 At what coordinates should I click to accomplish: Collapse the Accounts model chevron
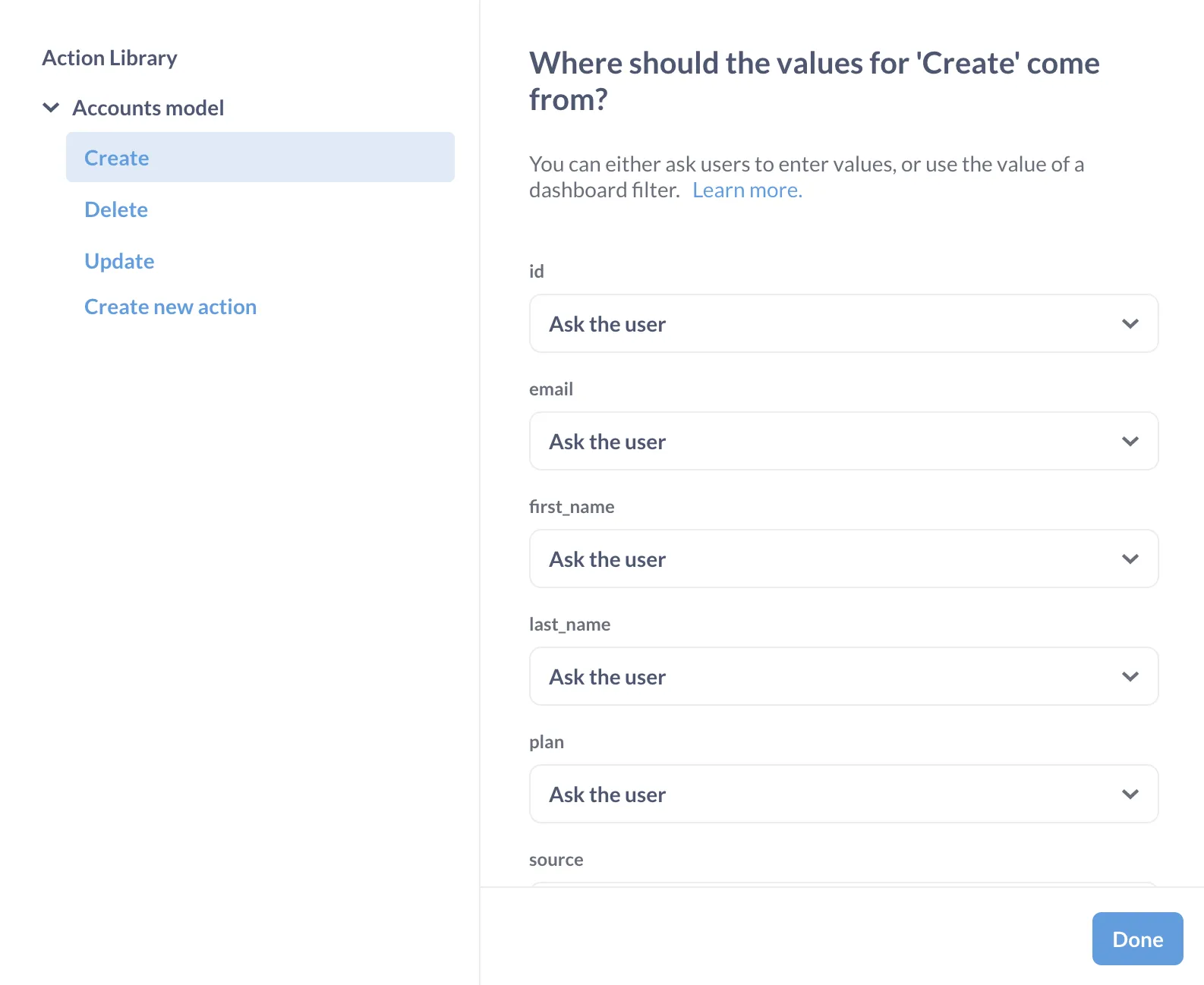click(x=51, y=108)
